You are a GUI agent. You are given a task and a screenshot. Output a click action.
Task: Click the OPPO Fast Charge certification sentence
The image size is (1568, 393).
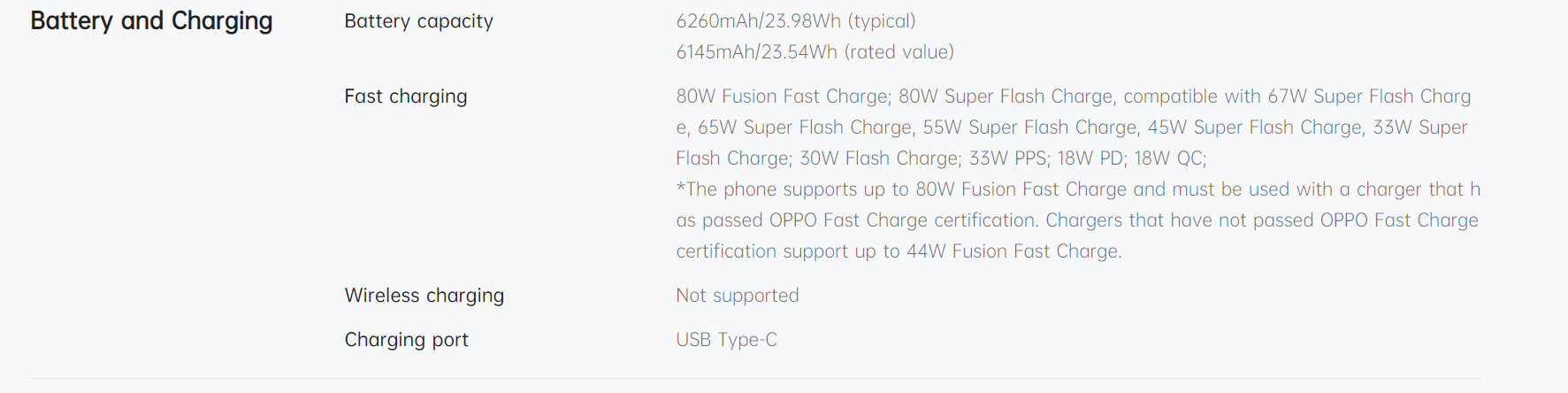click(x=1077, y=220)
